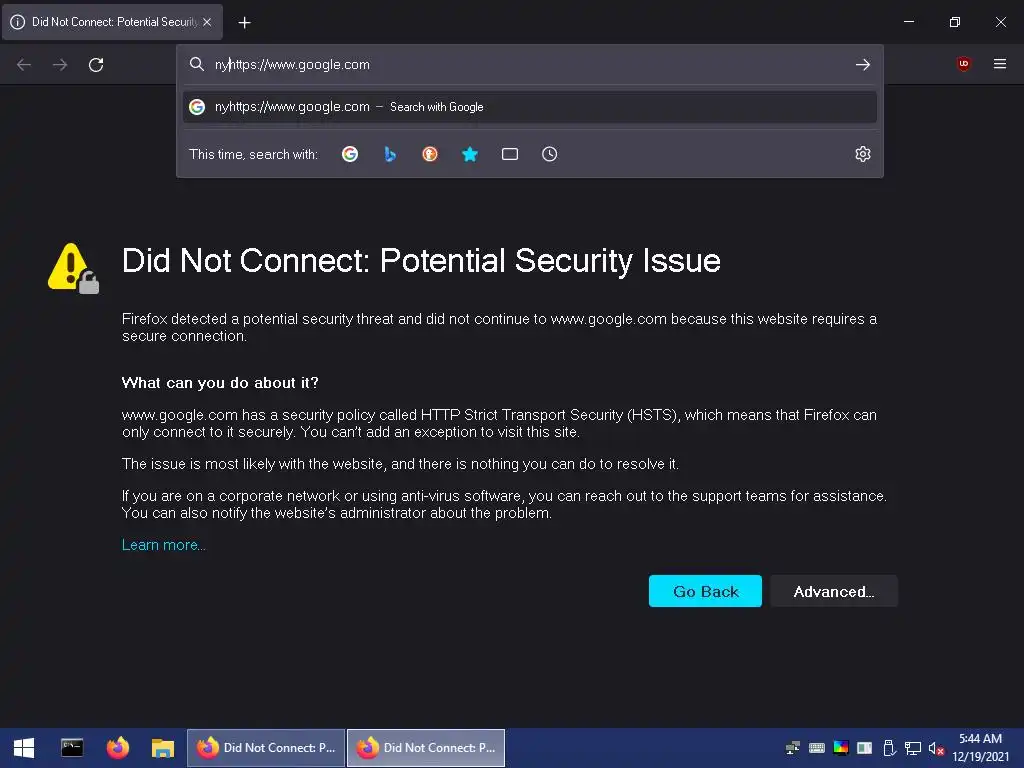This screenshot has height=768, width=1024.
Task: Search with DuckDuckGo one-off icon
Action: [x=430, y=154]
